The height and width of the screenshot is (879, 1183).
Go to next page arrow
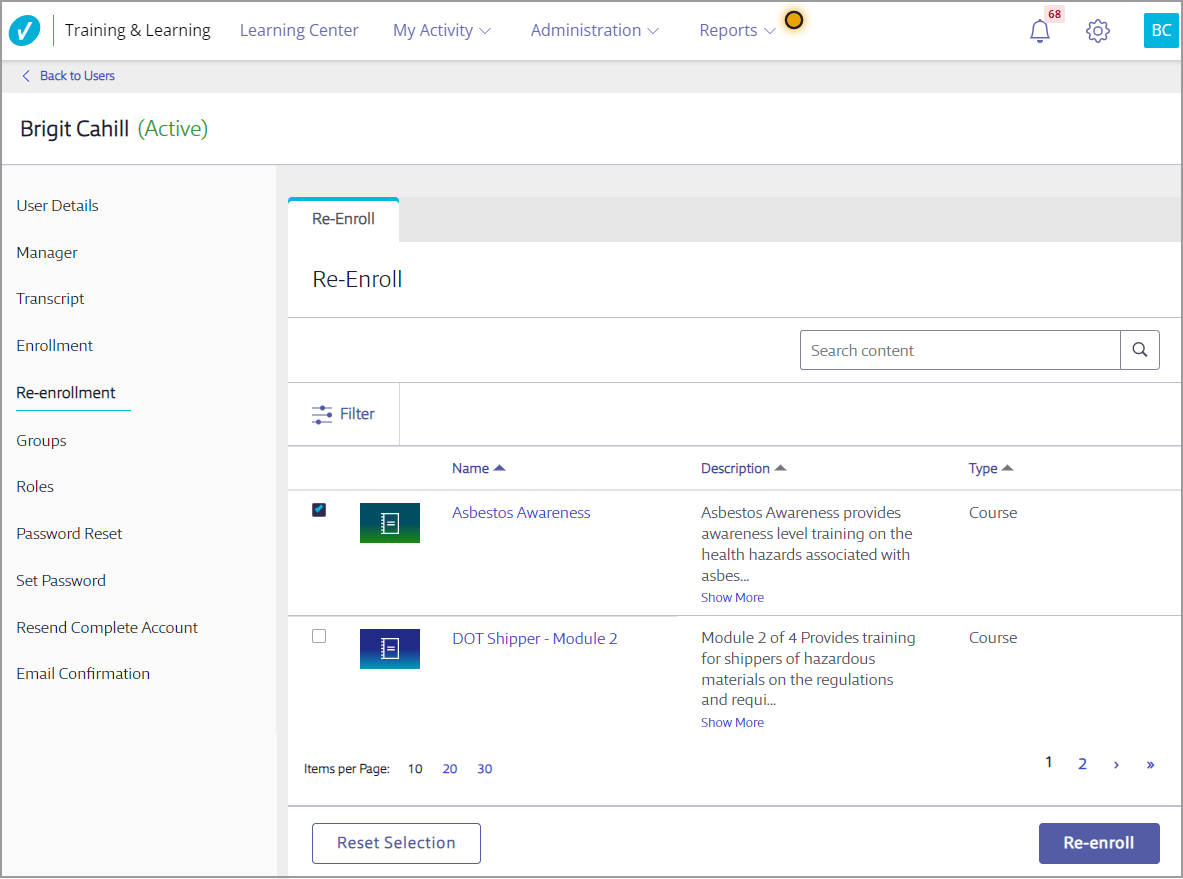1116,764
